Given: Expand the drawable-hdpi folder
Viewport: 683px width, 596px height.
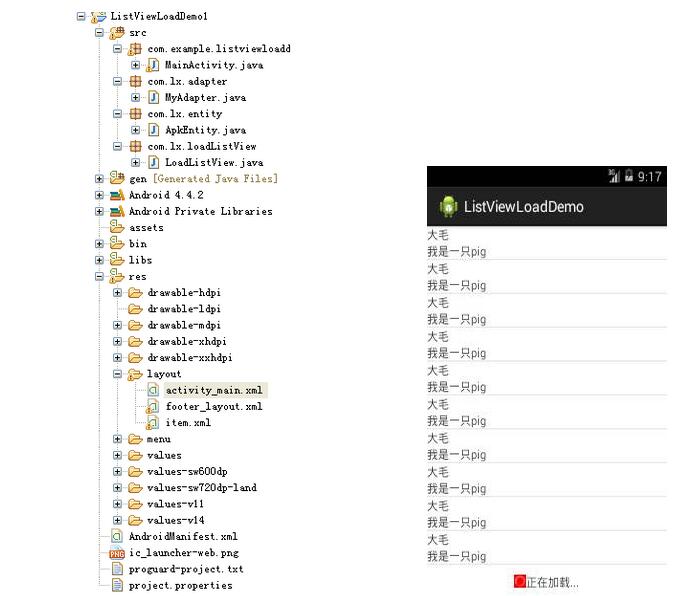Looking at the screenshot, I should (118, 293).
